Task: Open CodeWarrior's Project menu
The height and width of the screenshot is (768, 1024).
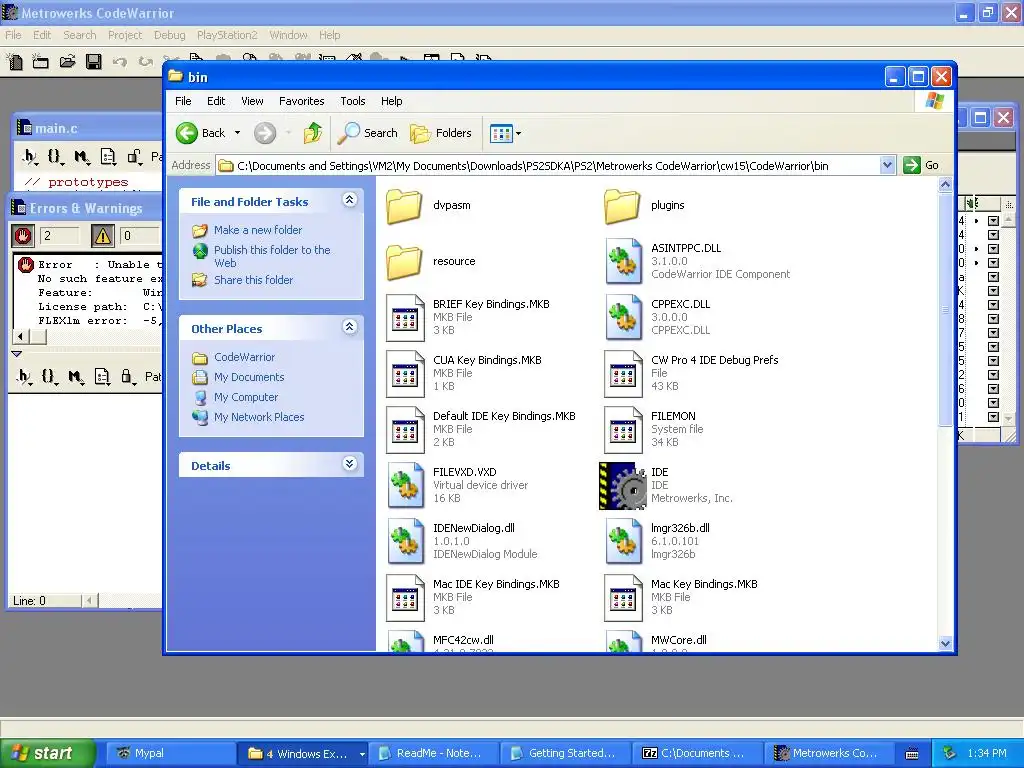Action: point(125,35)
